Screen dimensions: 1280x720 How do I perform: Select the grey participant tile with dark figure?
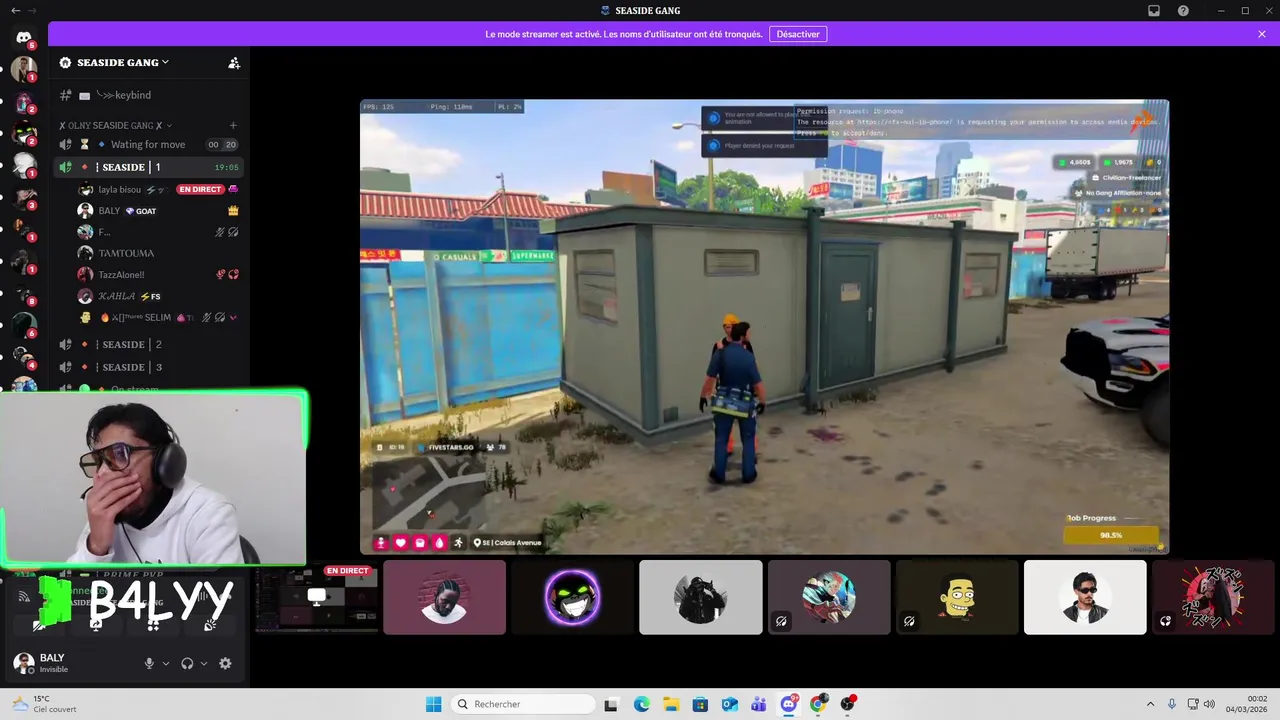[x=701, y=597]
